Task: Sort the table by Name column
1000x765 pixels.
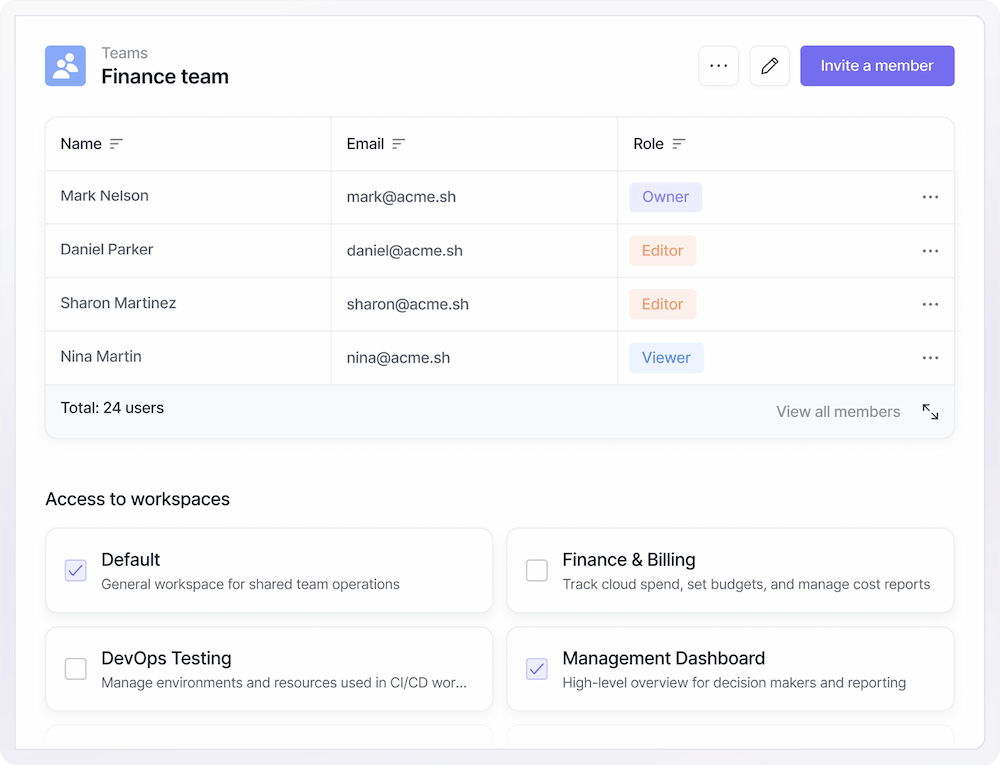Action: (x=116, y=144)
